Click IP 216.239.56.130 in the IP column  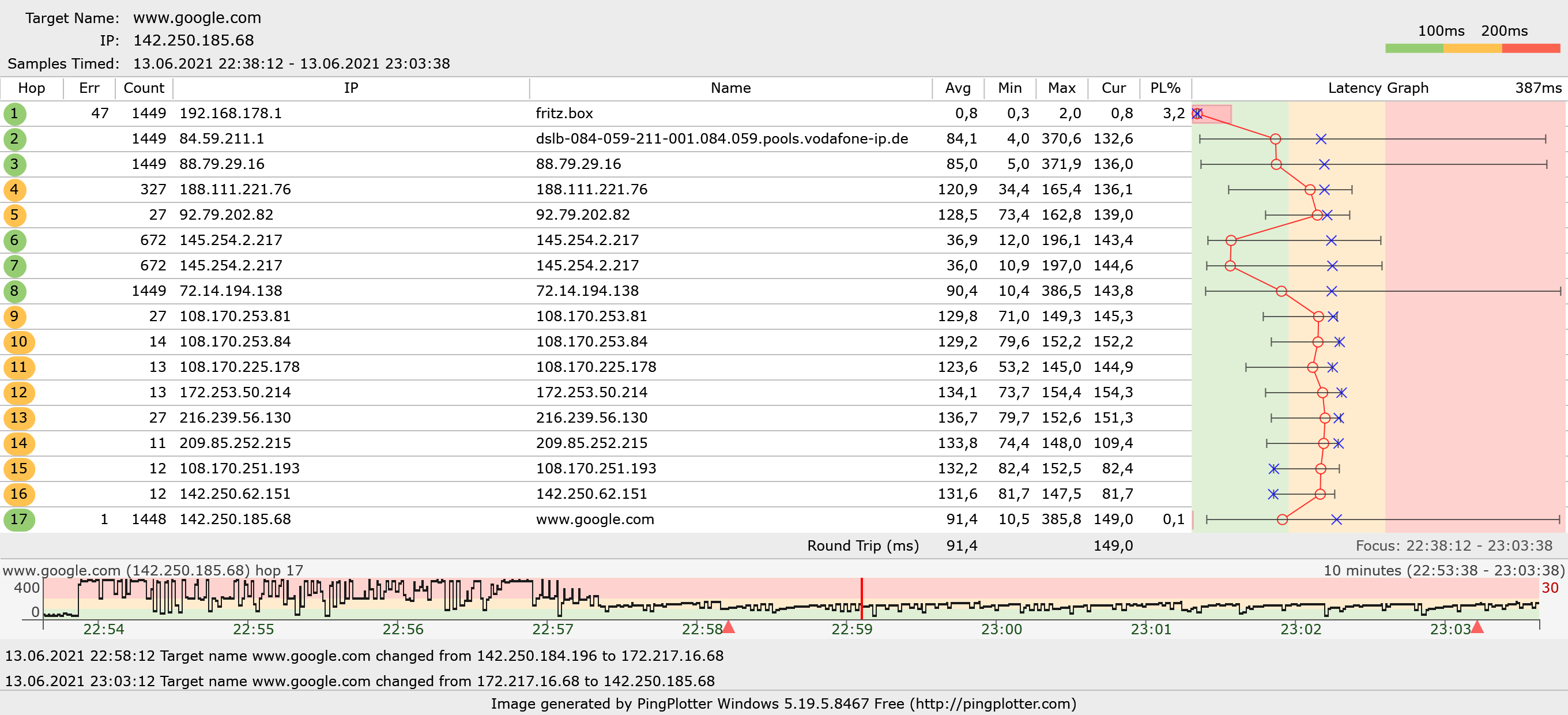point(235,418)
